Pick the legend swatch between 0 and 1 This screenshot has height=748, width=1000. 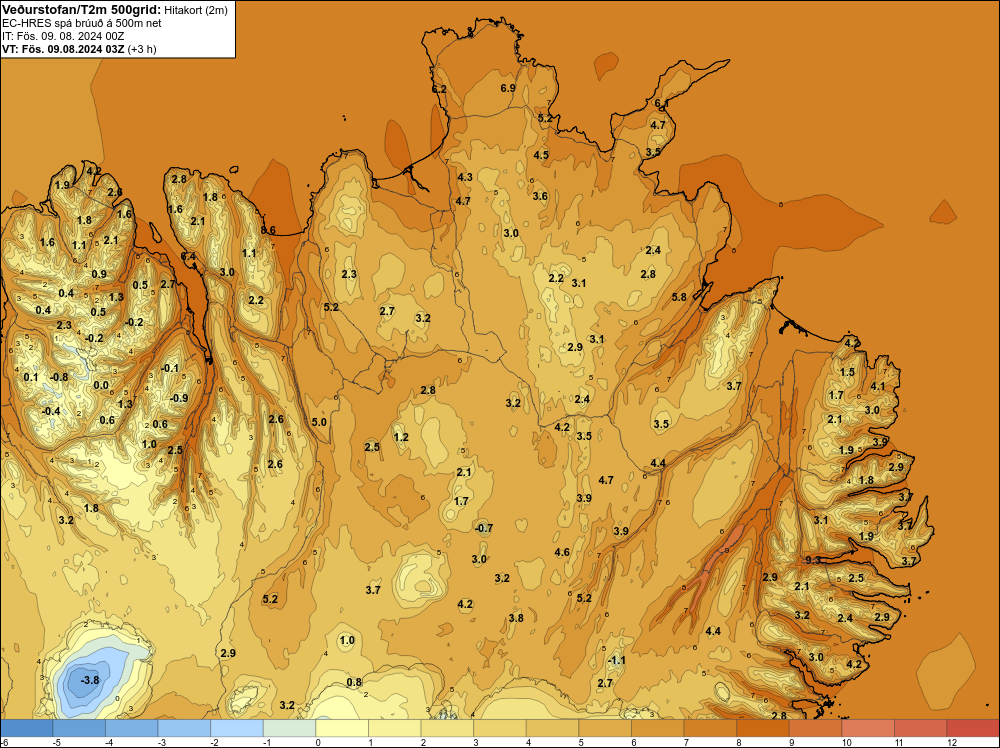coord(342,728)
